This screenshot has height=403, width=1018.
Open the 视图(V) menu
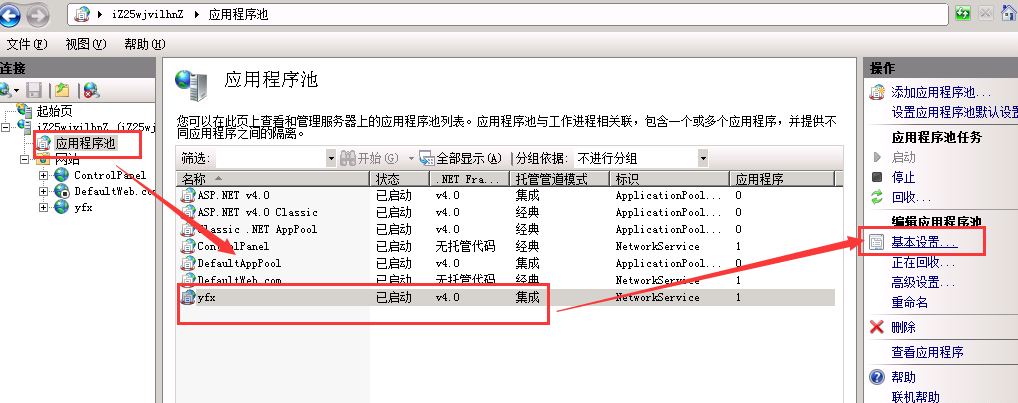[86, 44]
